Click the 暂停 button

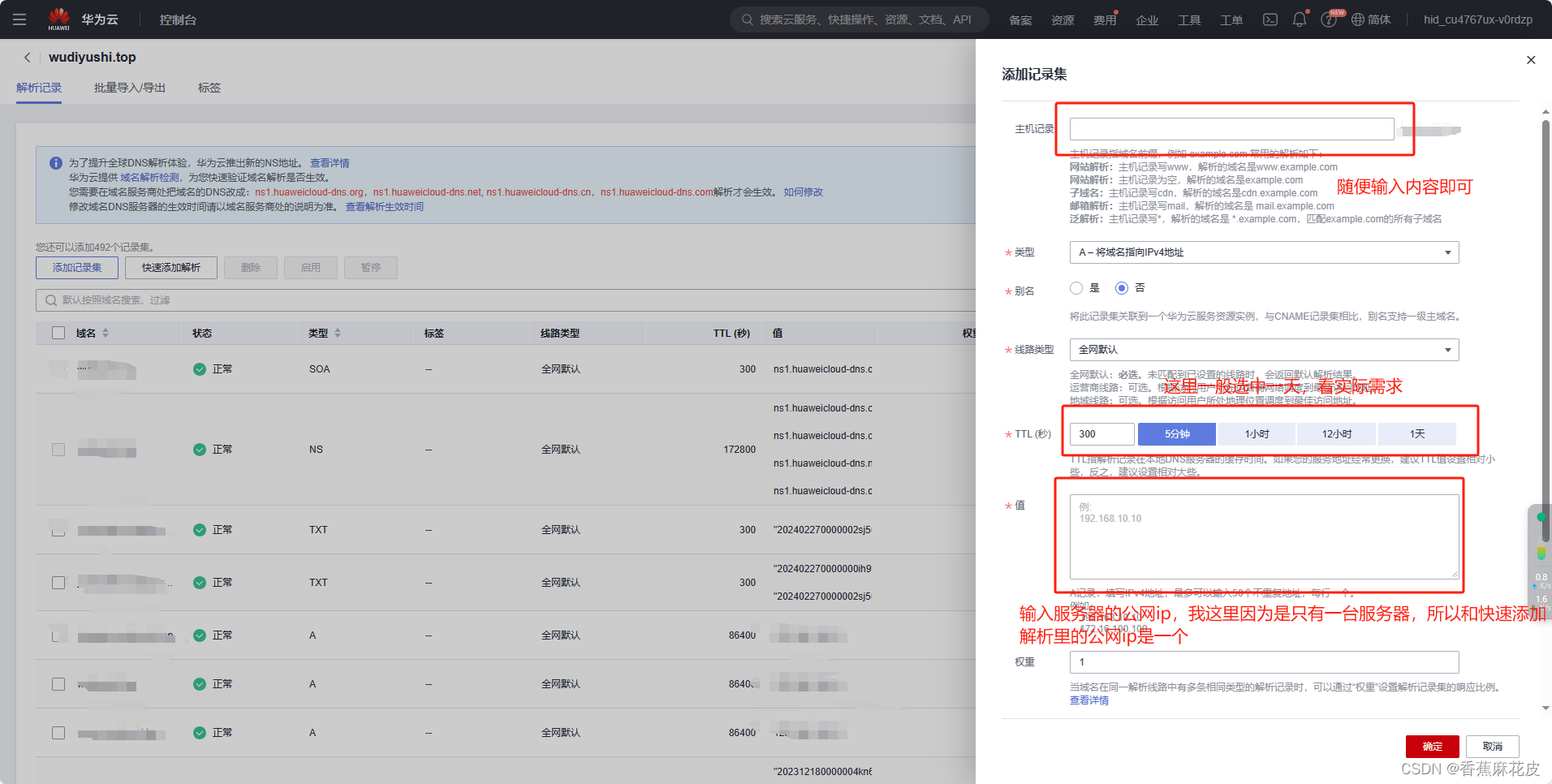[371, 268]
